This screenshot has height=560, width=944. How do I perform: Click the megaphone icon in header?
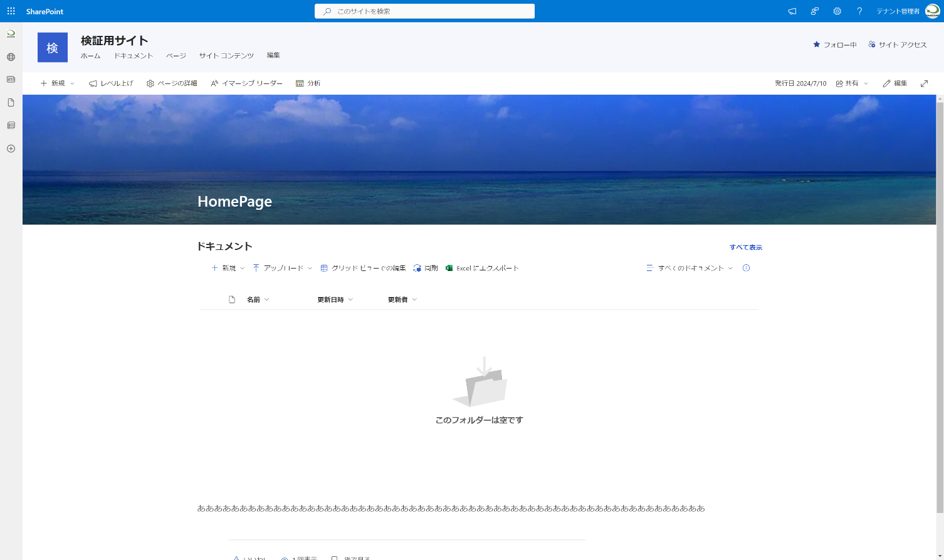click(x=792, y=11)
